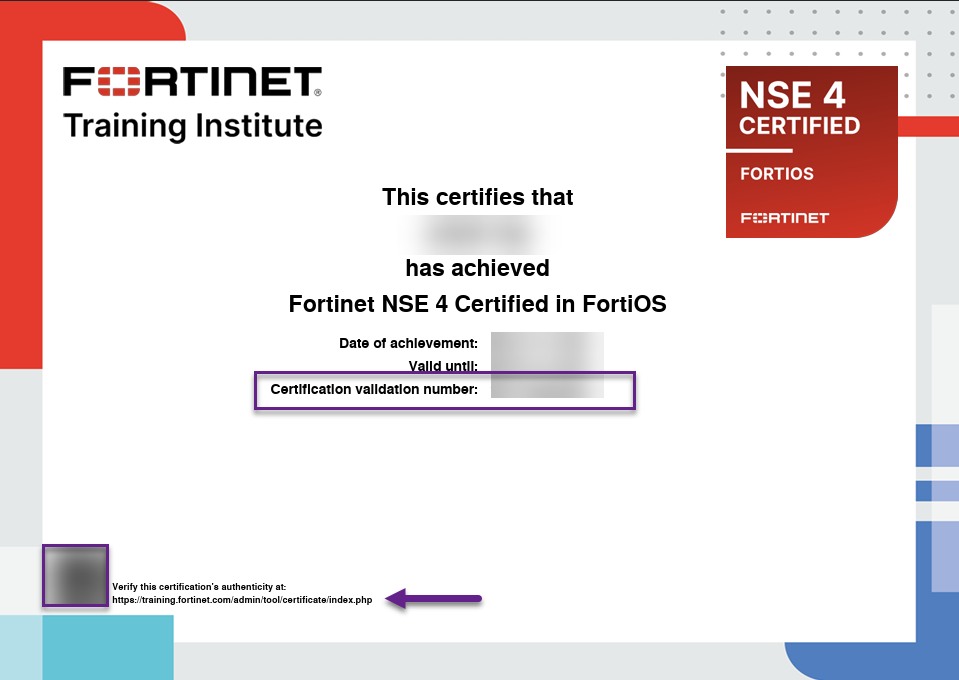959x680 pixels.
Task: Open the training.fortinet.com certificate verification URL
Action: tap(242, 600)
